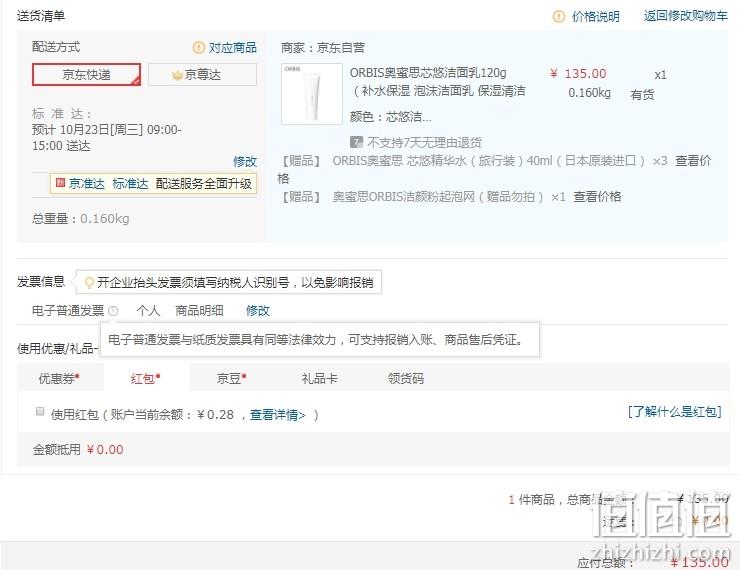740x570 pixels.
Task: Open the 红包 tab
Action: (x=145, y=378)
